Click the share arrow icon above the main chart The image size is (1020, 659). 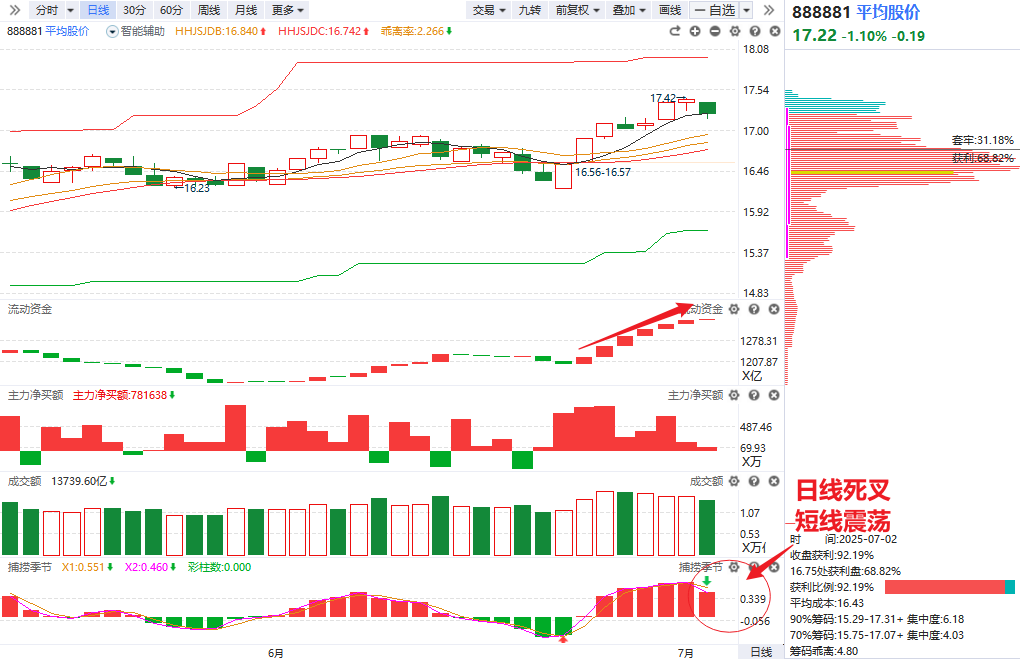point(675,31)
